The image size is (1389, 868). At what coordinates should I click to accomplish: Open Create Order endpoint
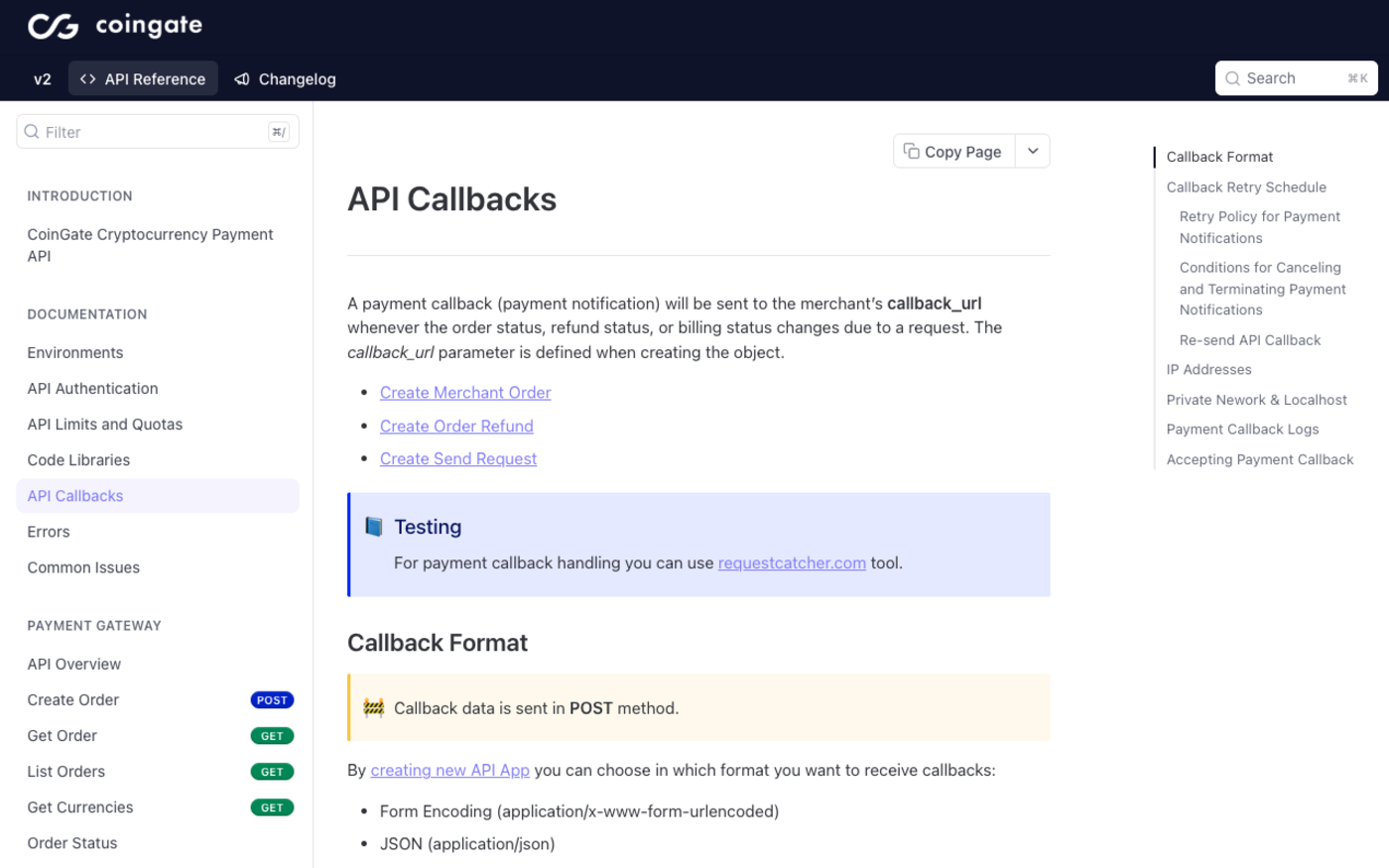pos(73,700)
